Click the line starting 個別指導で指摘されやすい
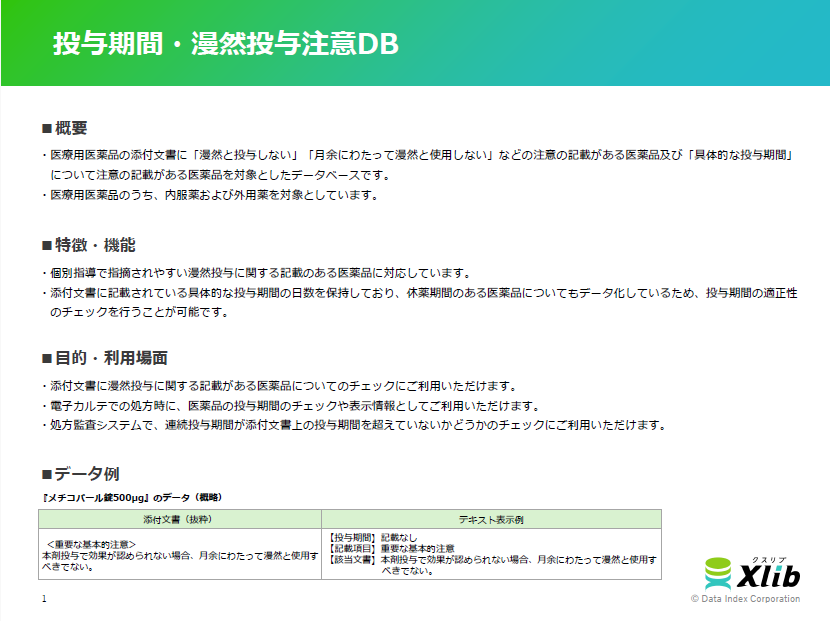830x621 pixels. tap(257, 273)
